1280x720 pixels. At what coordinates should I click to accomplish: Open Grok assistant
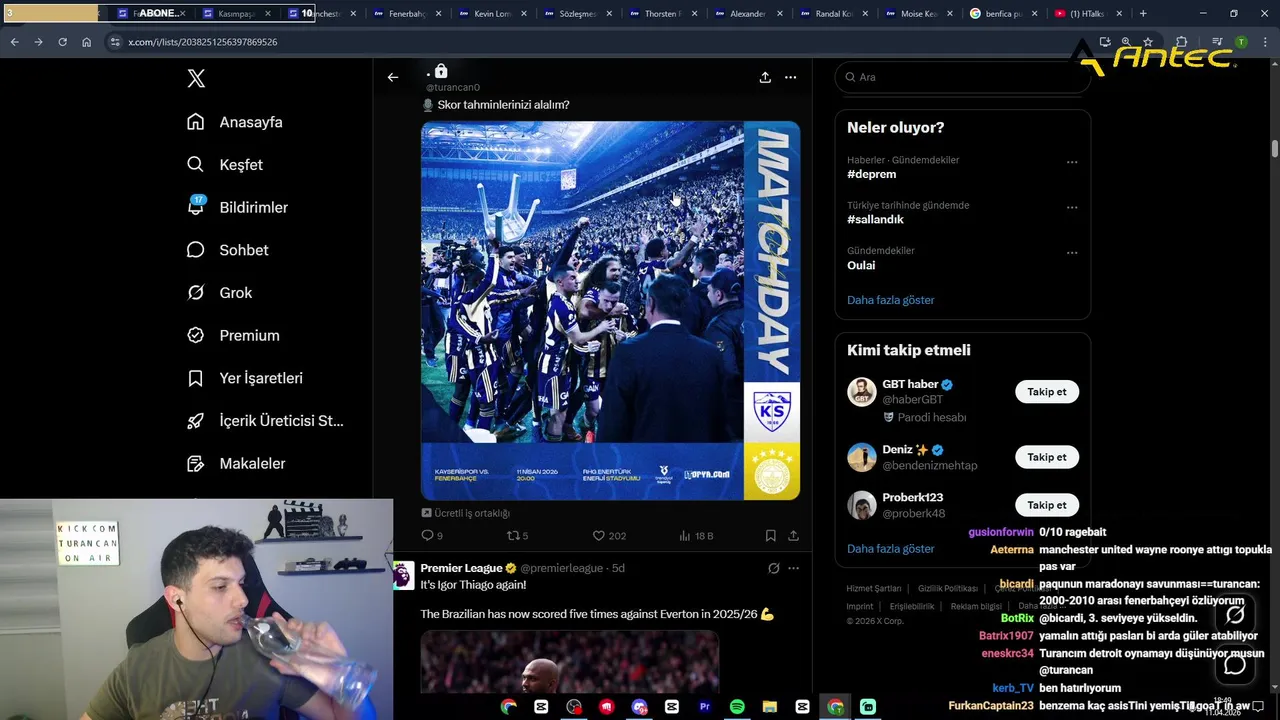tap(220, 293)
